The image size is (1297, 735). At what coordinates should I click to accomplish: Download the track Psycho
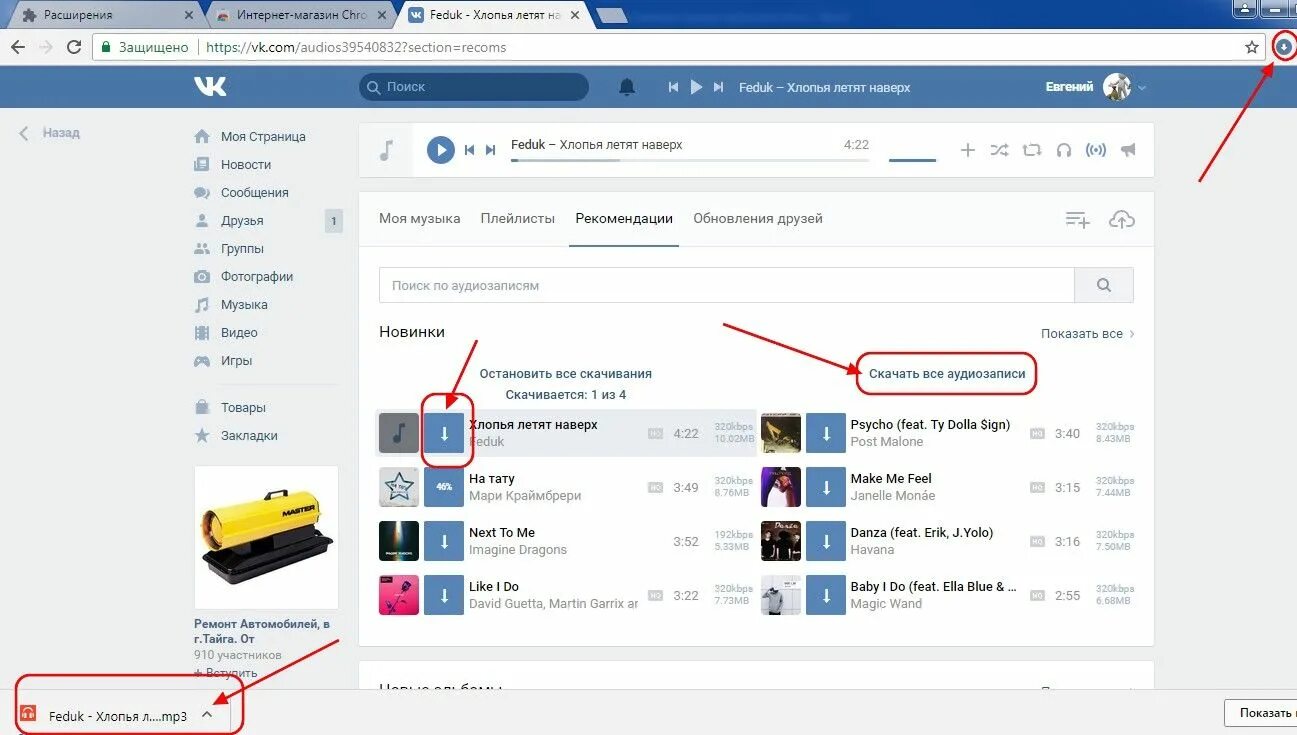[x=826, y=433]
